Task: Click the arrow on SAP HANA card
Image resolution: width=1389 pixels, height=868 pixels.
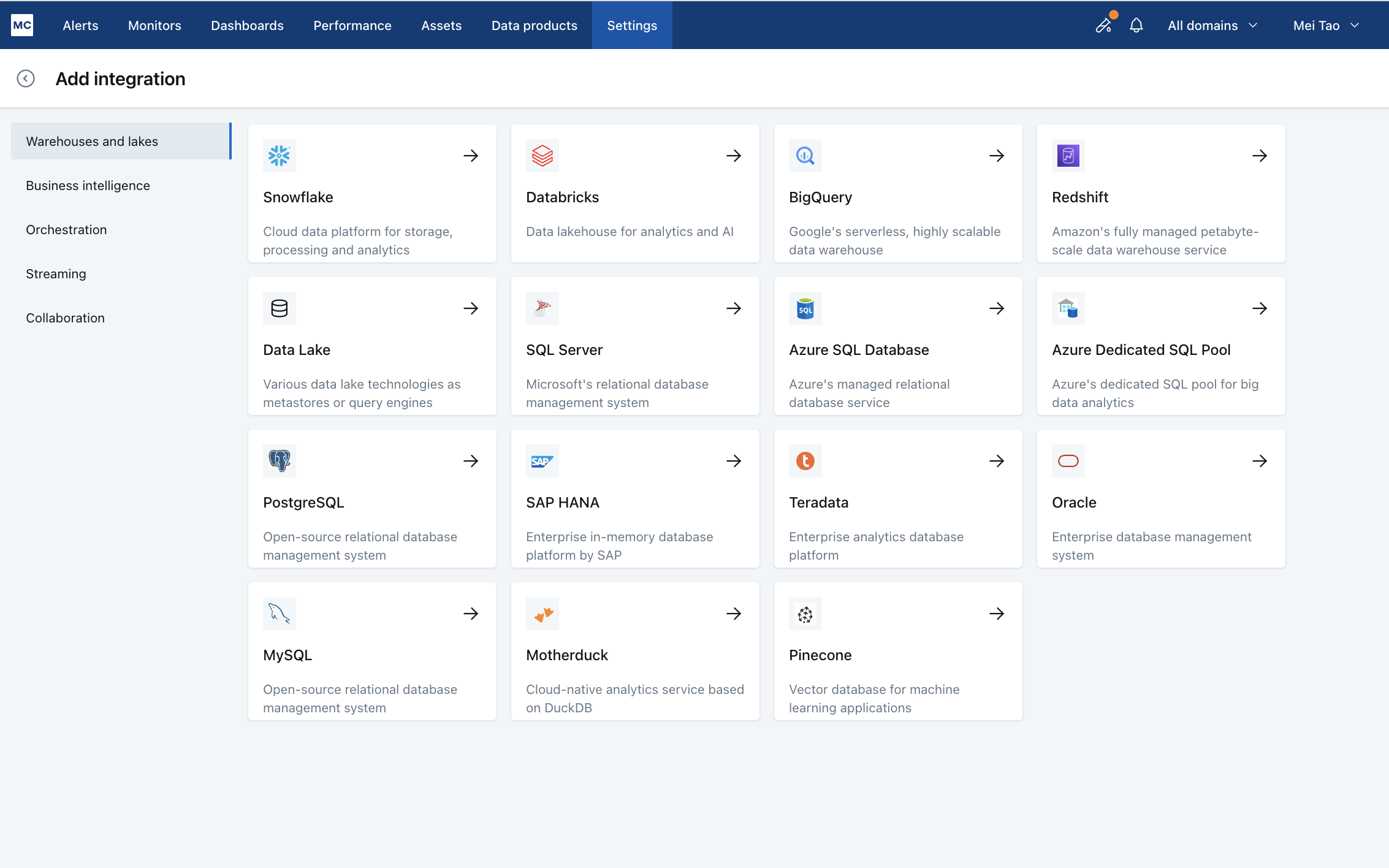Action: point(734,461)
